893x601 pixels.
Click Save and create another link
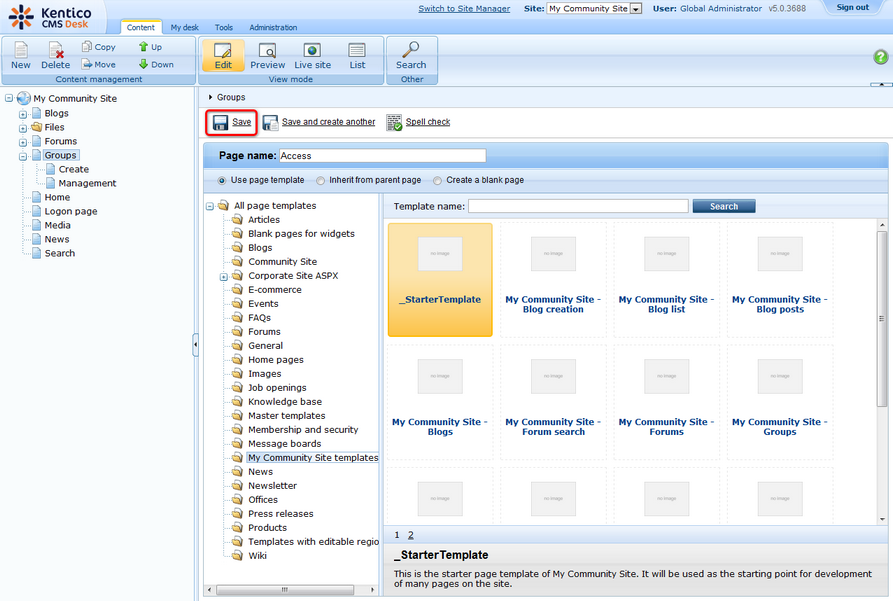[x=329, y=122]
